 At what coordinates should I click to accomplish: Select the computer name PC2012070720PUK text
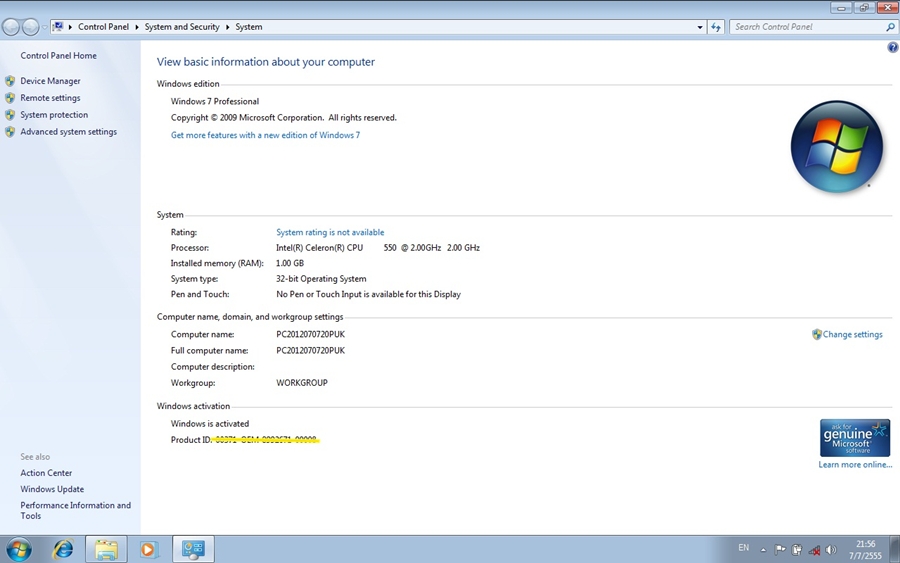coord(311,334)
